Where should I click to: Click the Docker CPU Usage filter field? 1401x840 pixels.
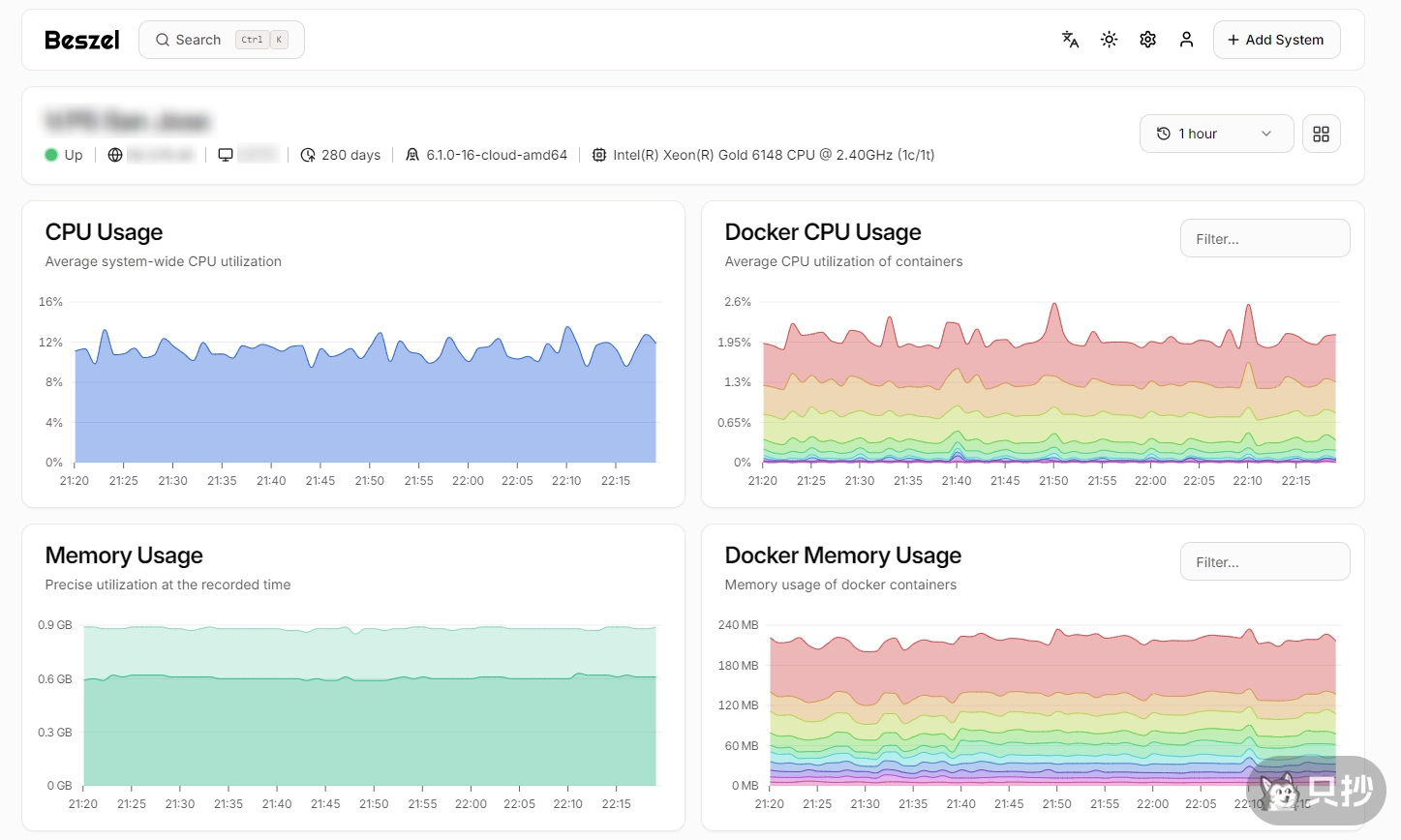(1264, 239)
